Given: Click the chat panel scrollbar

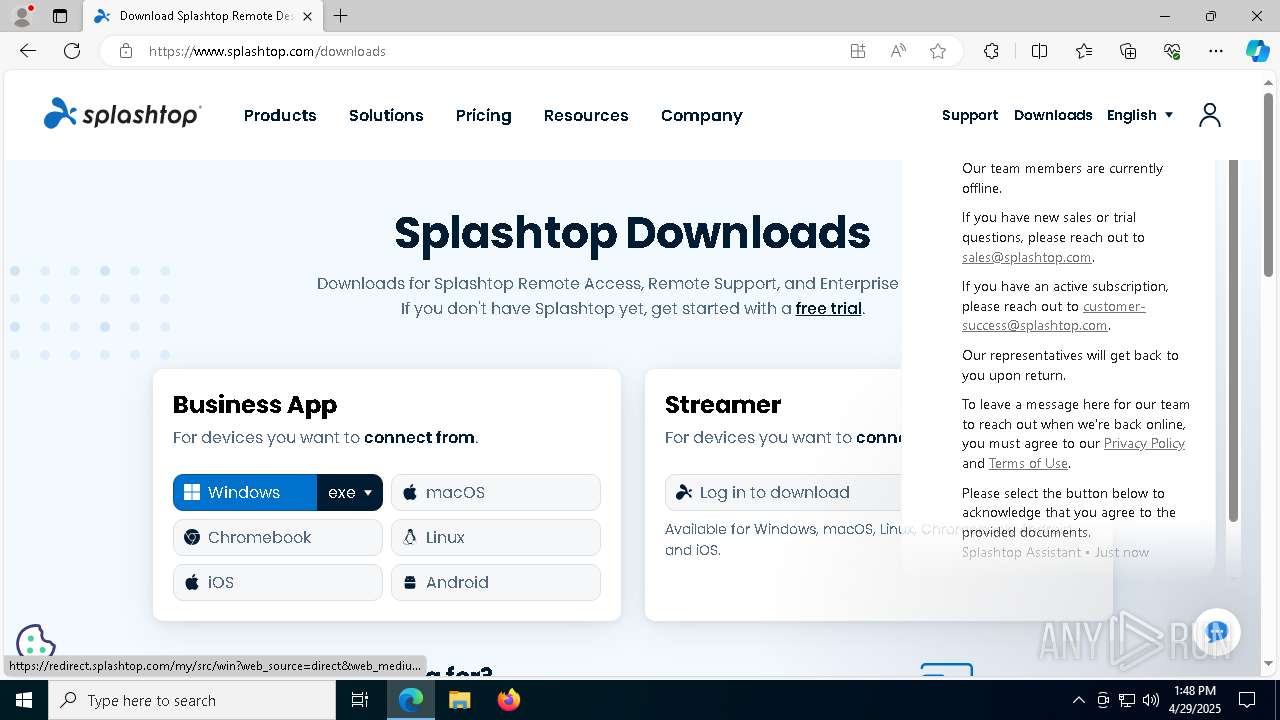Looking at the screenshot, I should (1233, 340).
